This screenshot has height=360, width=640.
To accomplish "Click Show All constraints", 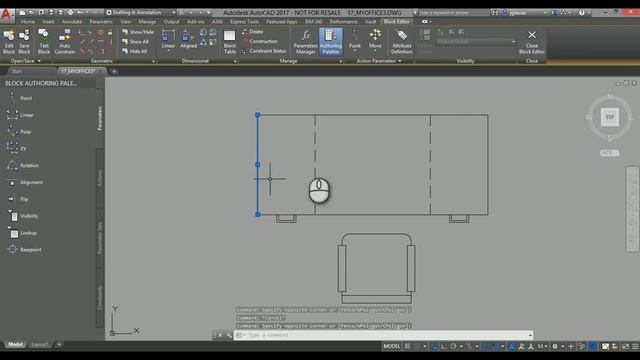I will pyautogui.click(x=135, y=42).
